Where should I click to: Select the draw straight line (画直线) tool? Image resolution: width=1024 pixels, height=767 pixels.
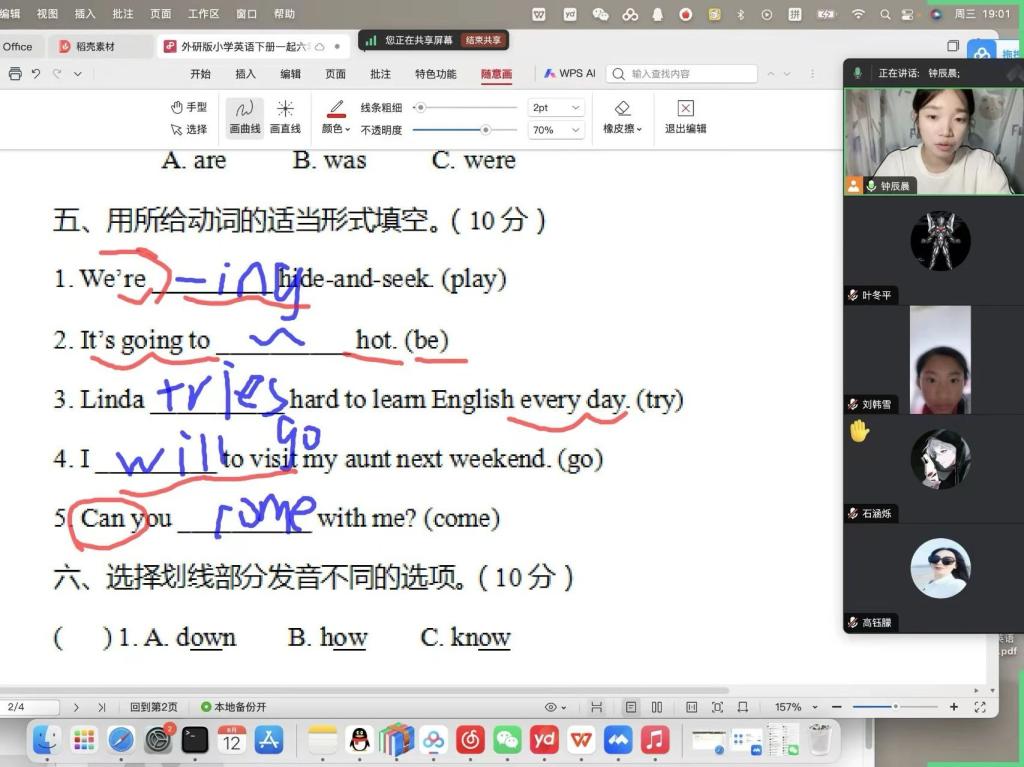point(285,117)
